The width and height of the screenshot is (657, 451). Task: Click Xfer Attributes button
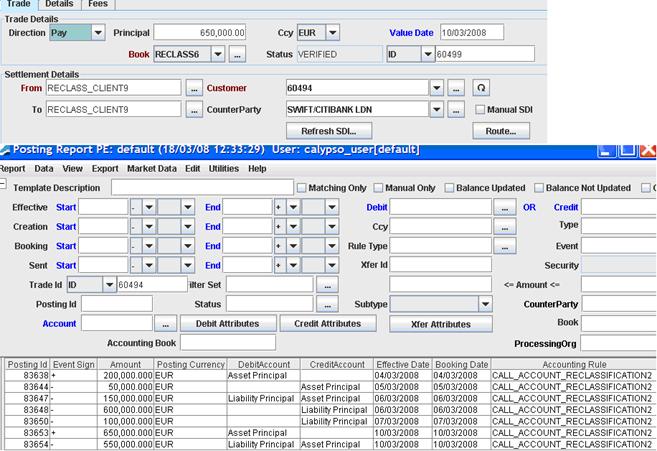point(441,324)
